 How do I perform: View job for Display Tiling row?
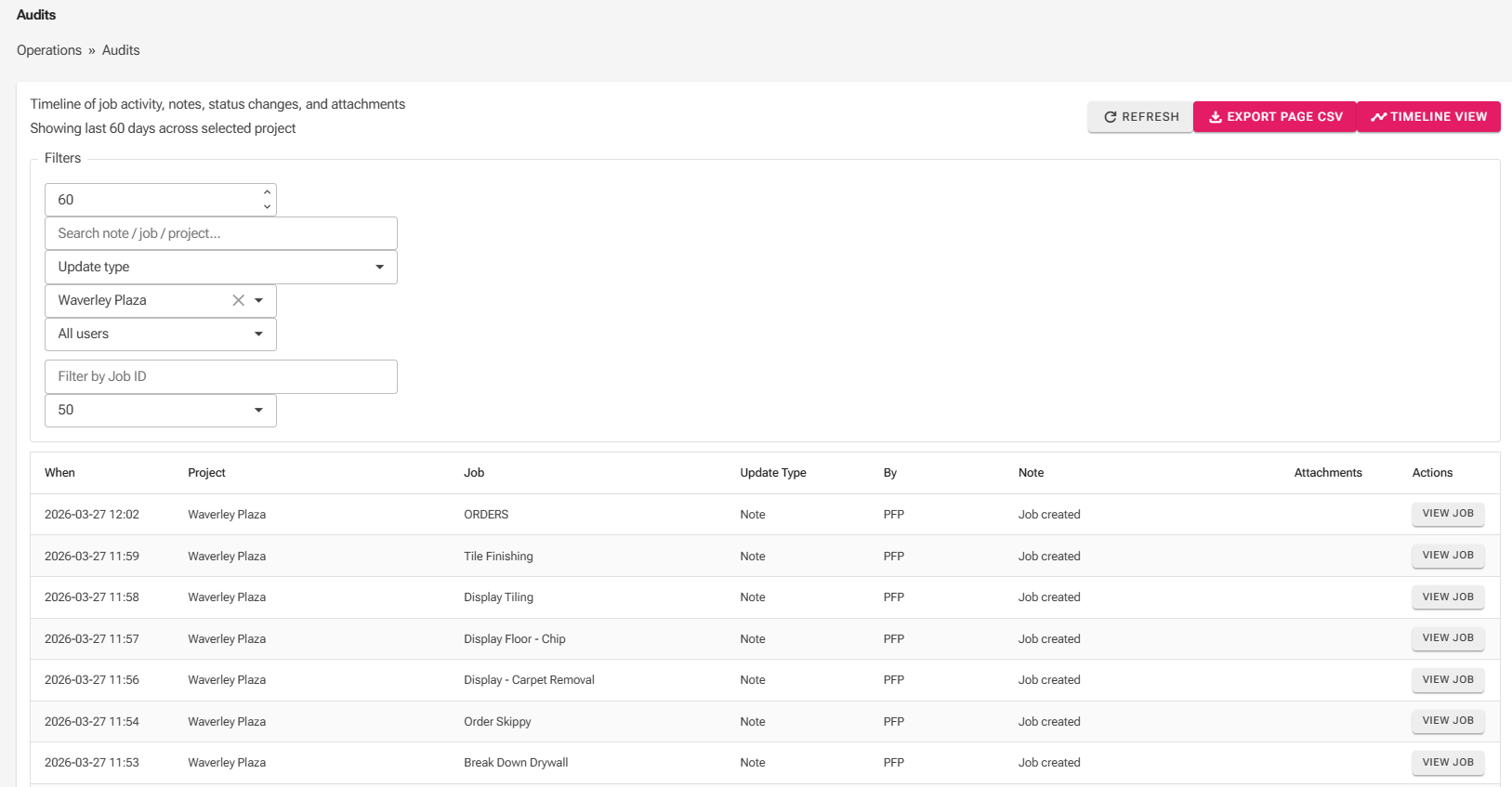[1448, 597]
